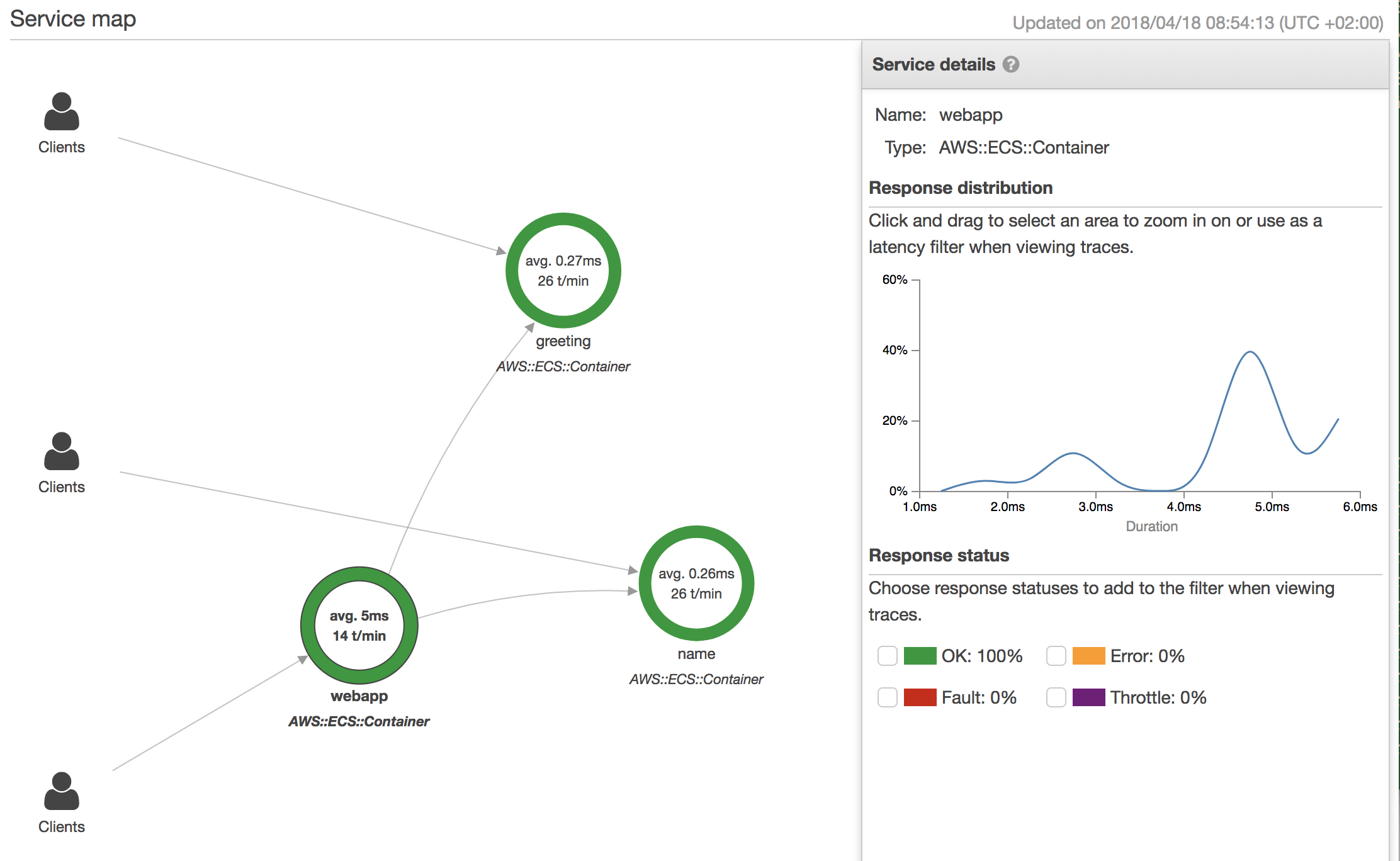Click the name label under its node
Image resolution: width=1400 pixels, height=861 pixels.
tap(696, 654)
